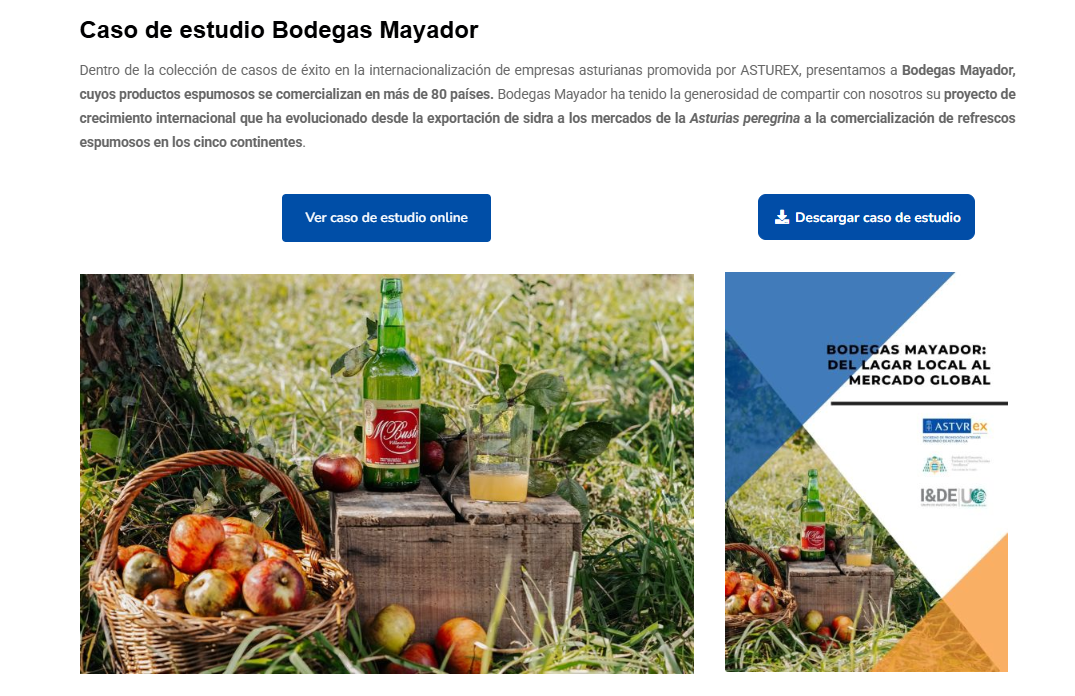
Task: Click the bold Bodegas Mayador text in paragraph
Action: coord(958,70)
